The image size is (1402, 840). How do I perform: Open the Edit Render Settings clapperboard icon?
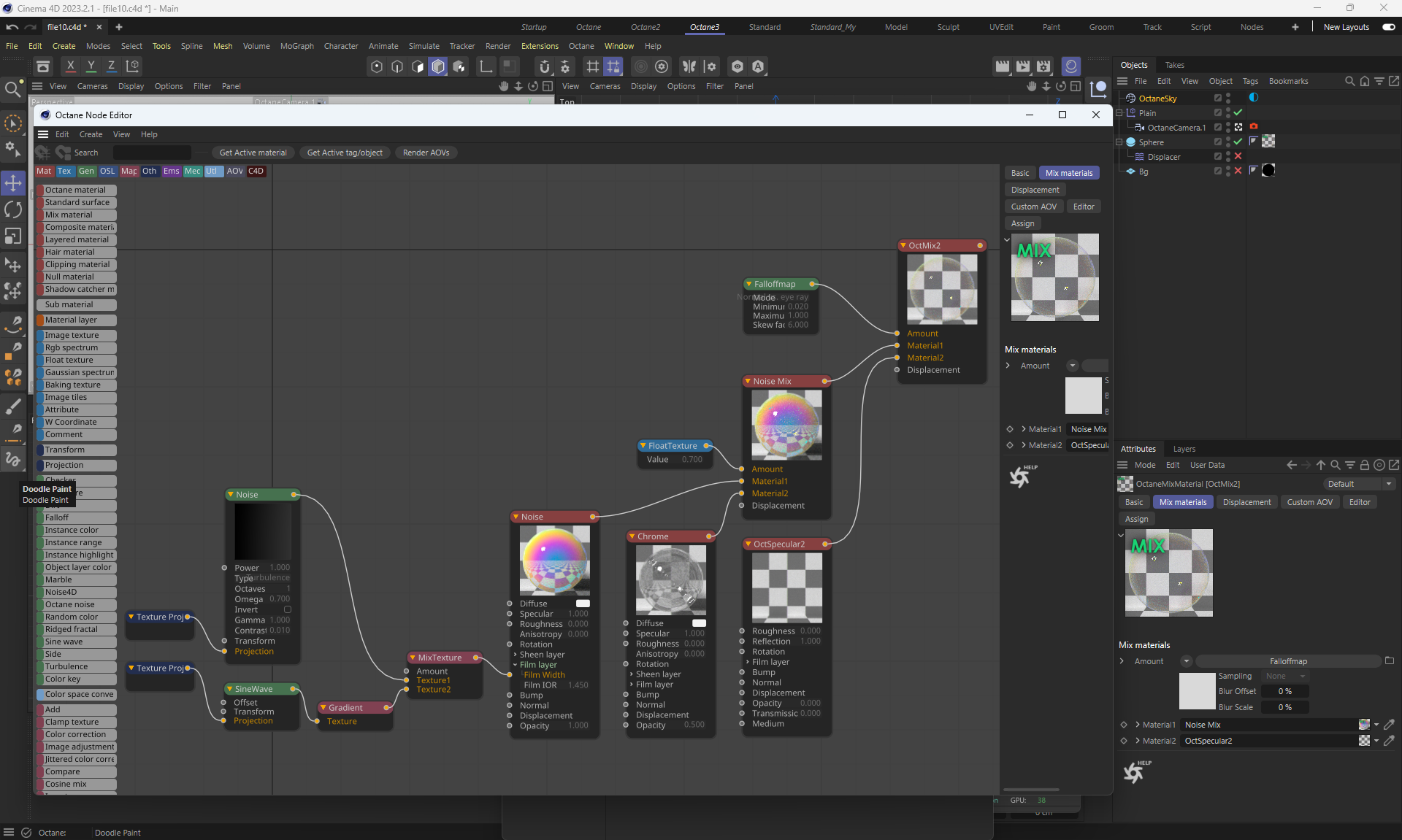pos(1043,66)
